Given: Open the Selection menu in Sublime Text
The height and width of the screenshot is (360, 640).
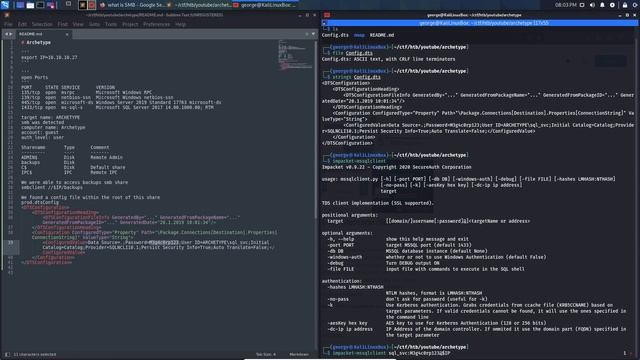Looking at the screenshot, I should coord(42,24).
